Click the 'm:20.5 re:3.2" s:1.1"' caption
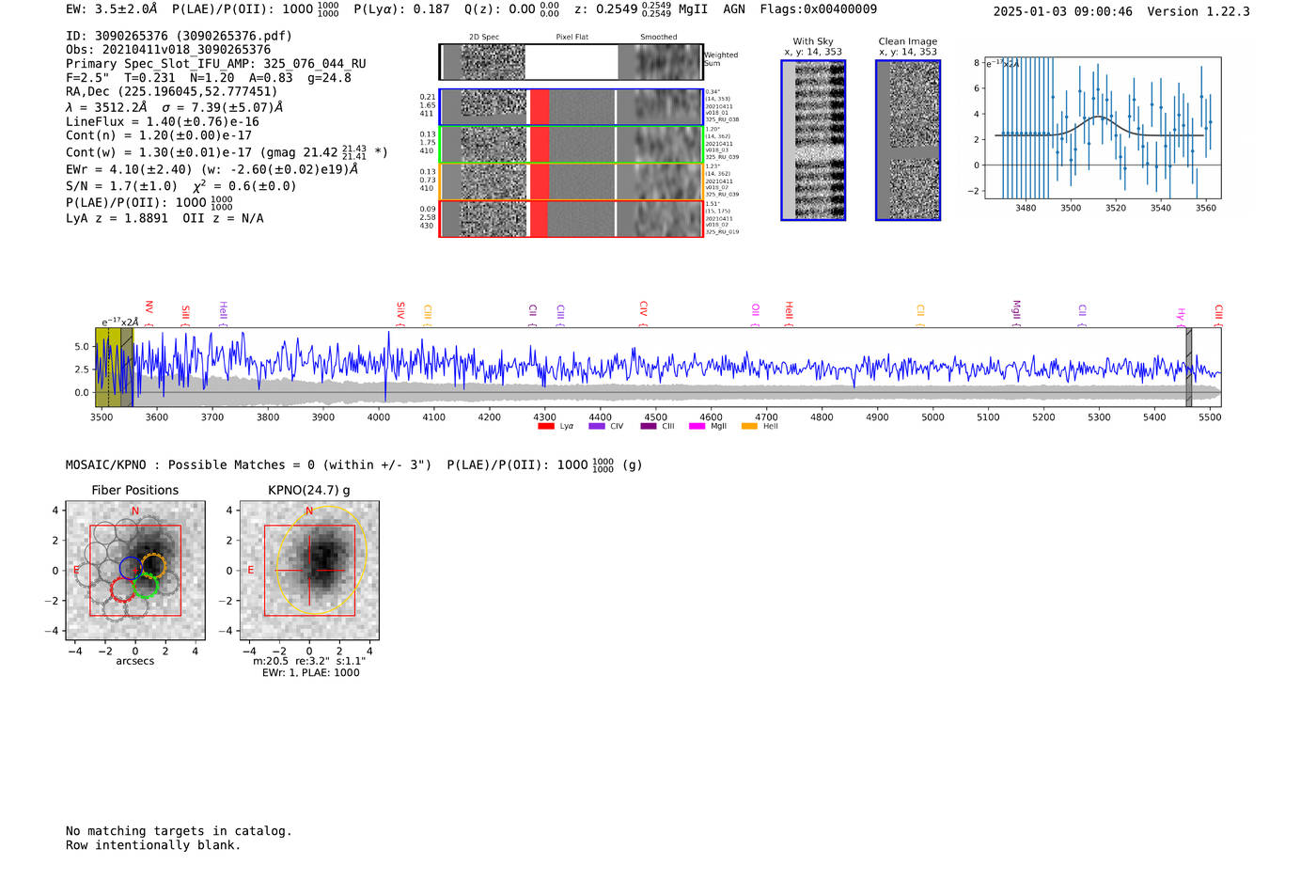The width and height of the screenshot is (1316, 896). pyautogui.click(x=309, y=661)
